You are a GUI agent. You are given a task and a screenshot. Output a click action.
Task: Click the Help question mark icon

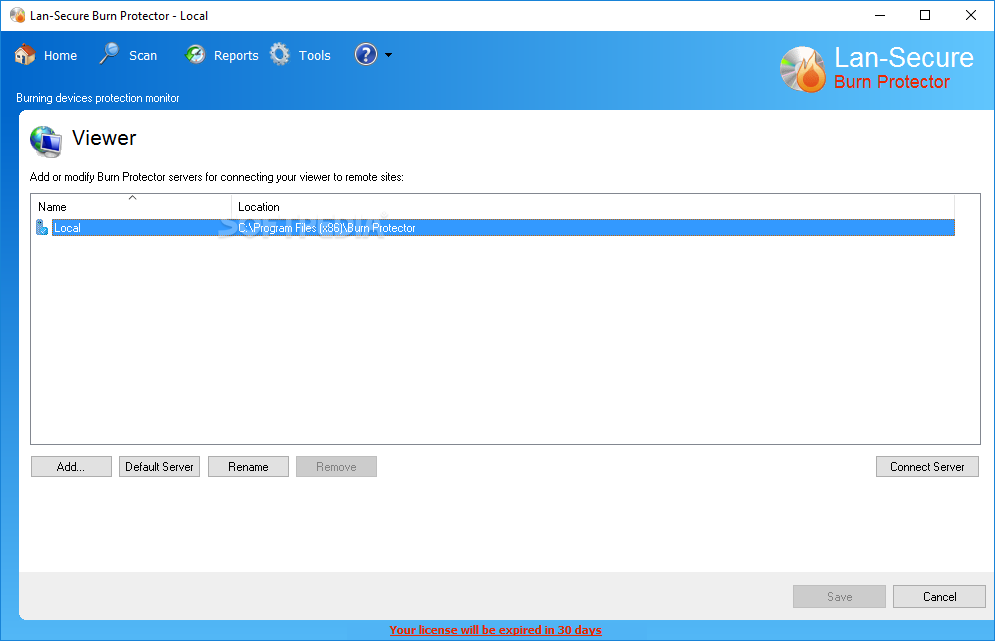pos(366,55)
